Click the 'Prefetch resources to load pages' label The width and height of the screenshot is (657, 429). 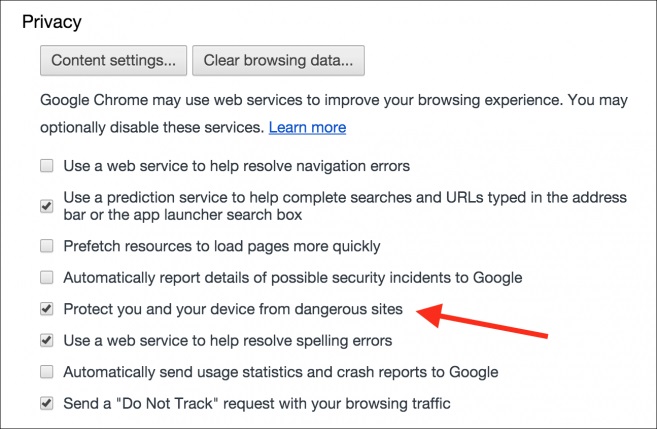point(221,246)
